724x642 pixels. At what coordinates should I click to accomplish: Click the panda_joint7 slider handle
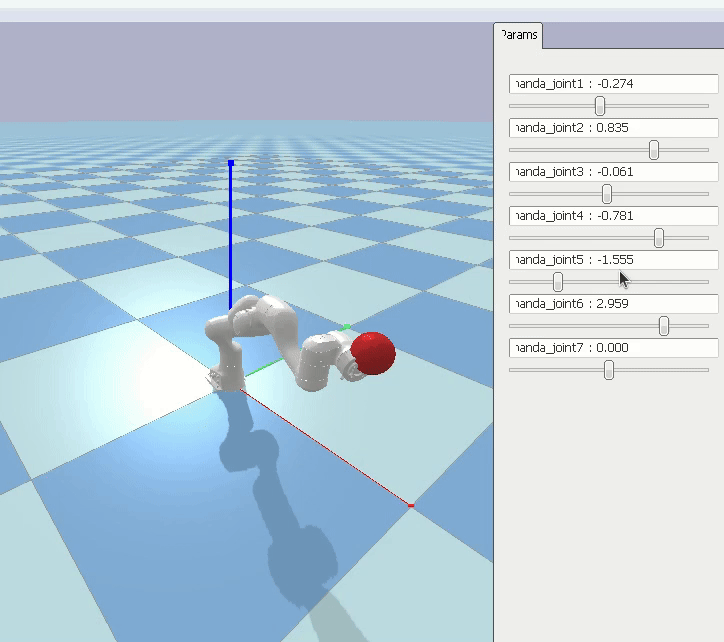(609, 370)
